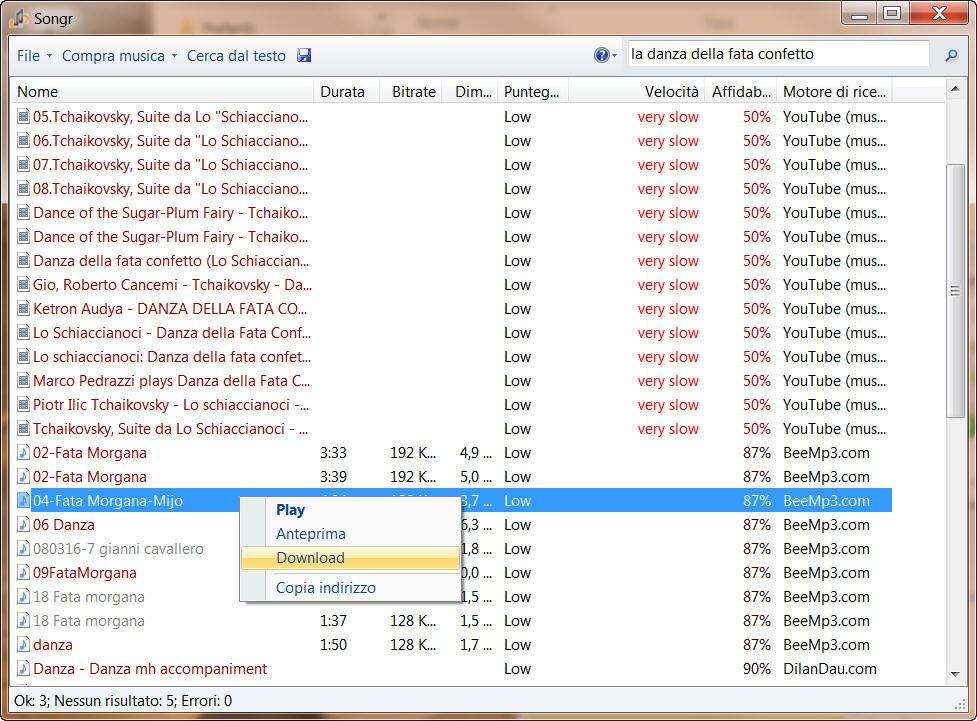This screenshot has width=977, height=721.
Task: Click the save disk icon in toolbar
Action: [304, 55]
